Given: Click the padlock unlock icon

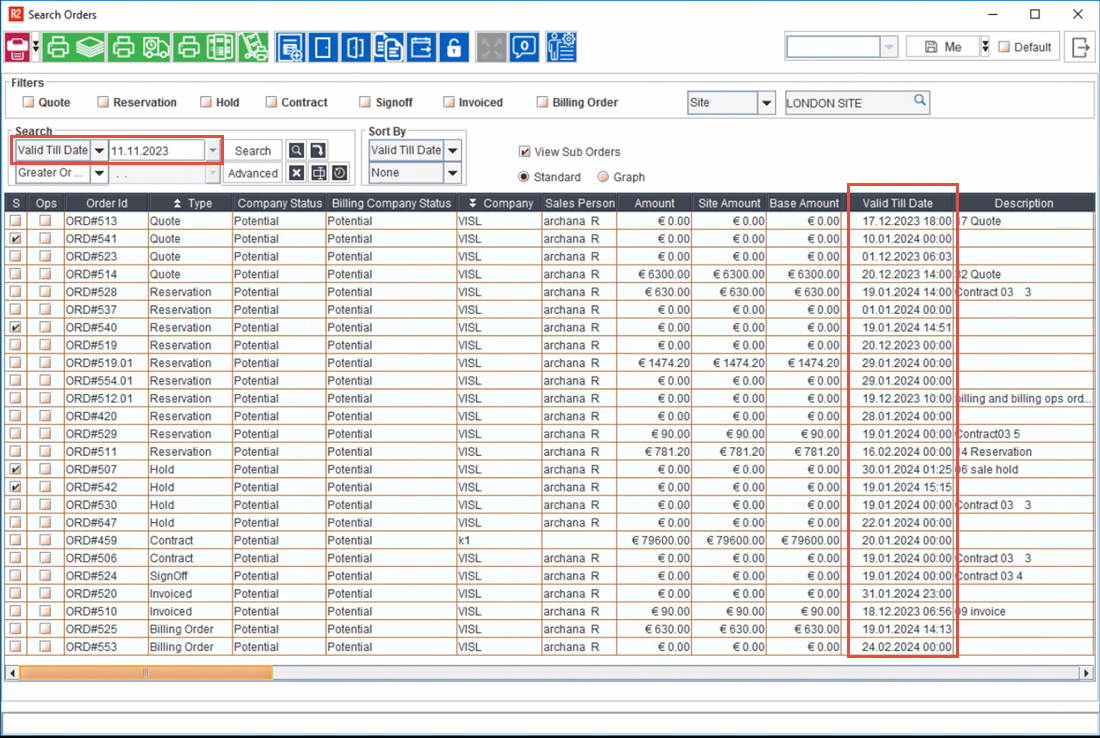Looking at the screenshot, I should tap(453, 47).
